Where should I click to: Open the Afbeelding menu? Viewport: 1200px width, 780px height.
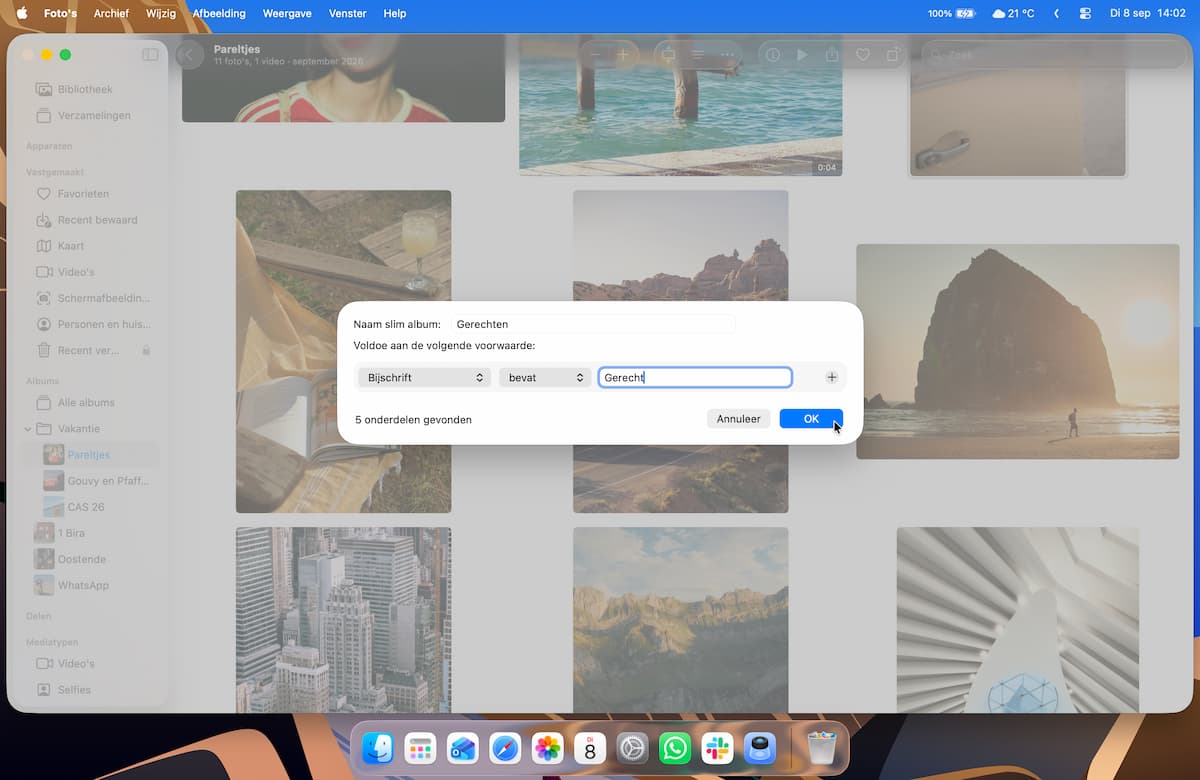(x=219, y=13)
